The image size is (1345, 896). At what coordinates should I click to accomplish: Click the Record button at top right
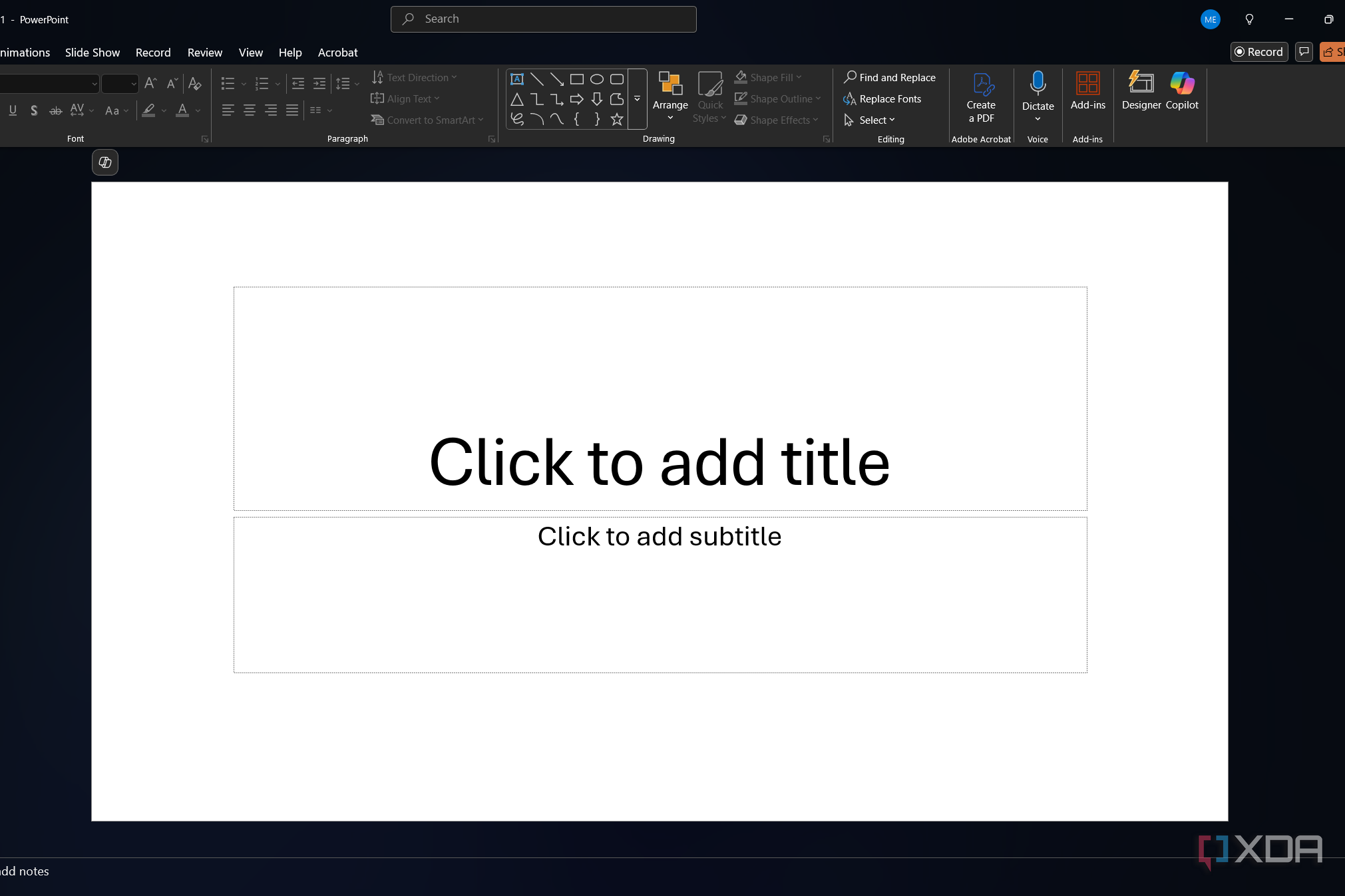pos(1258,52)
